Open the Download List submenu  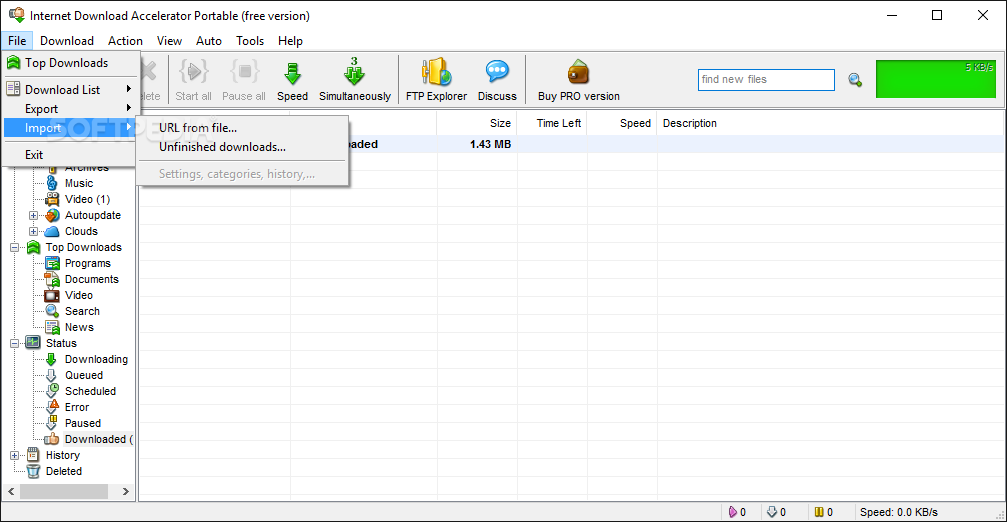point(71,89)
